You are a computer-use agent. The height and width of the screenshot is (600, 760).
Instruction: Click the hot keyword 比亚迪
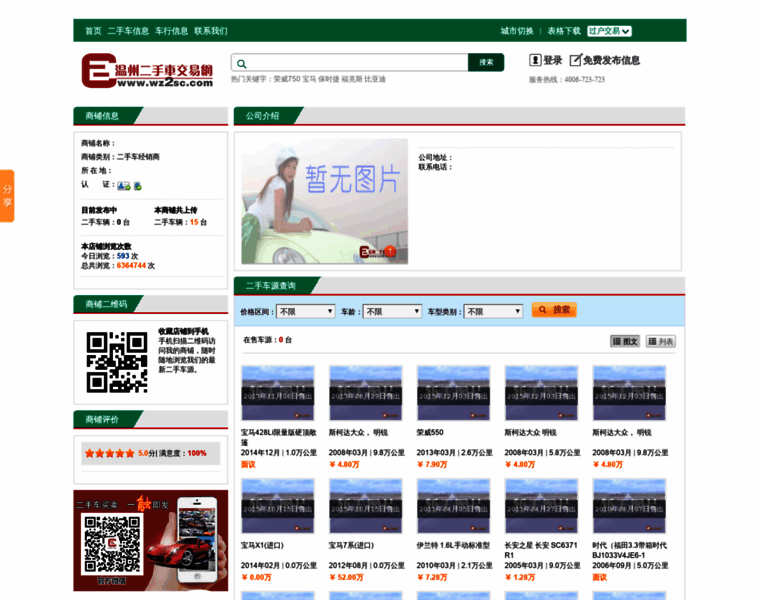pyautogui.click(x=375, y=79)
